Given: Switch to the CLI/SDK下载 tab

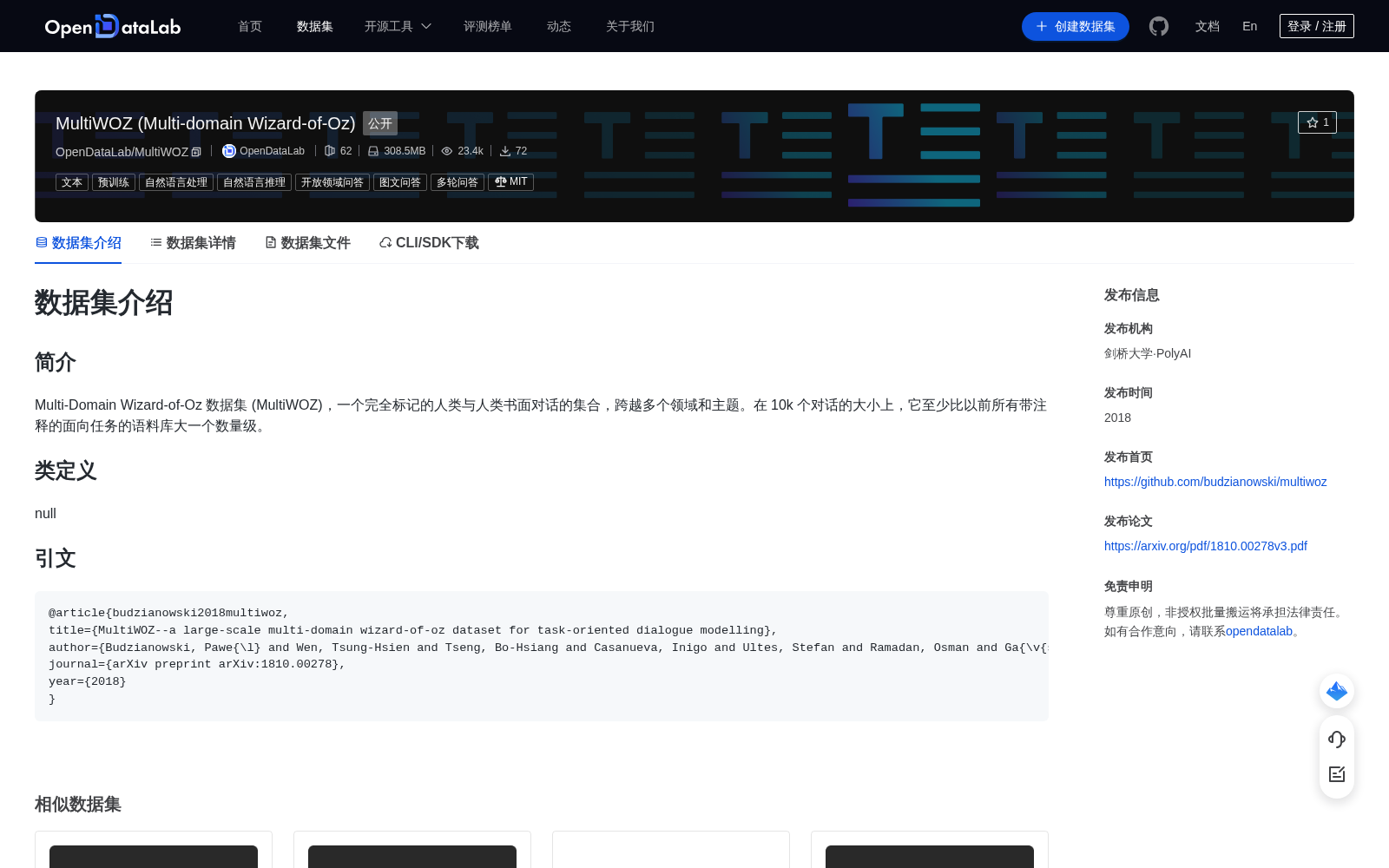Looking at the screenshot, I should [429, 243].
